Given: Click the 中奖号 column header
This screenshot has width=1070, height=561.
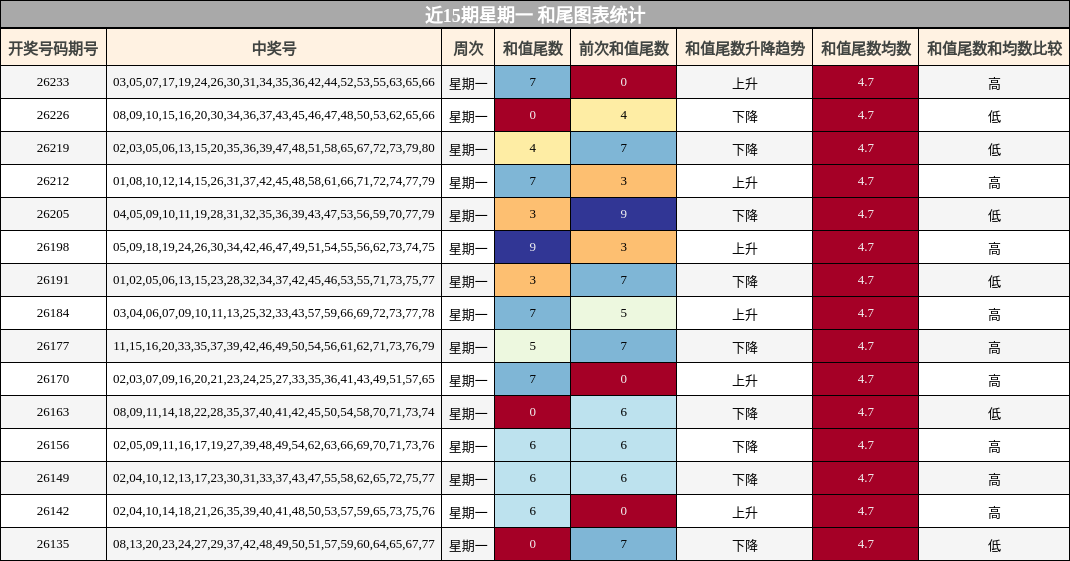Looking at the screenshot, I should 274,48.
